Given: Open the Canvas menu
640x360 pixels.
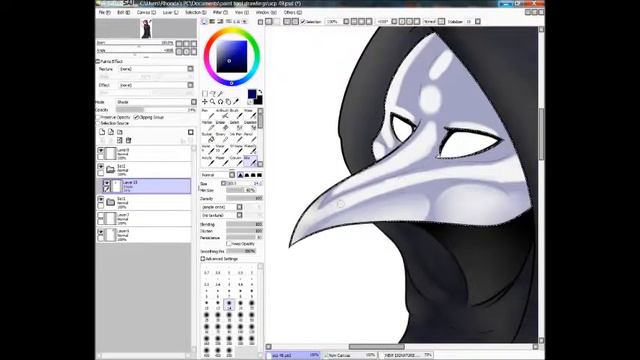Looking at the screenshot, I should 146,13.
